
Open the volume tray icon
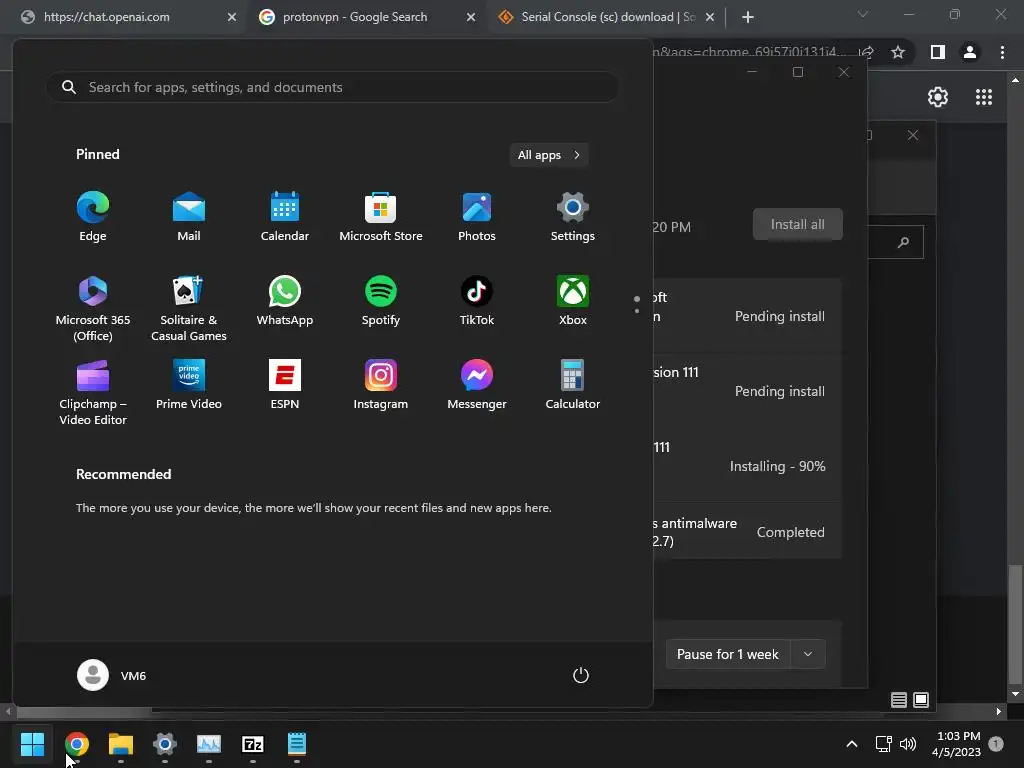coord(908,743)
